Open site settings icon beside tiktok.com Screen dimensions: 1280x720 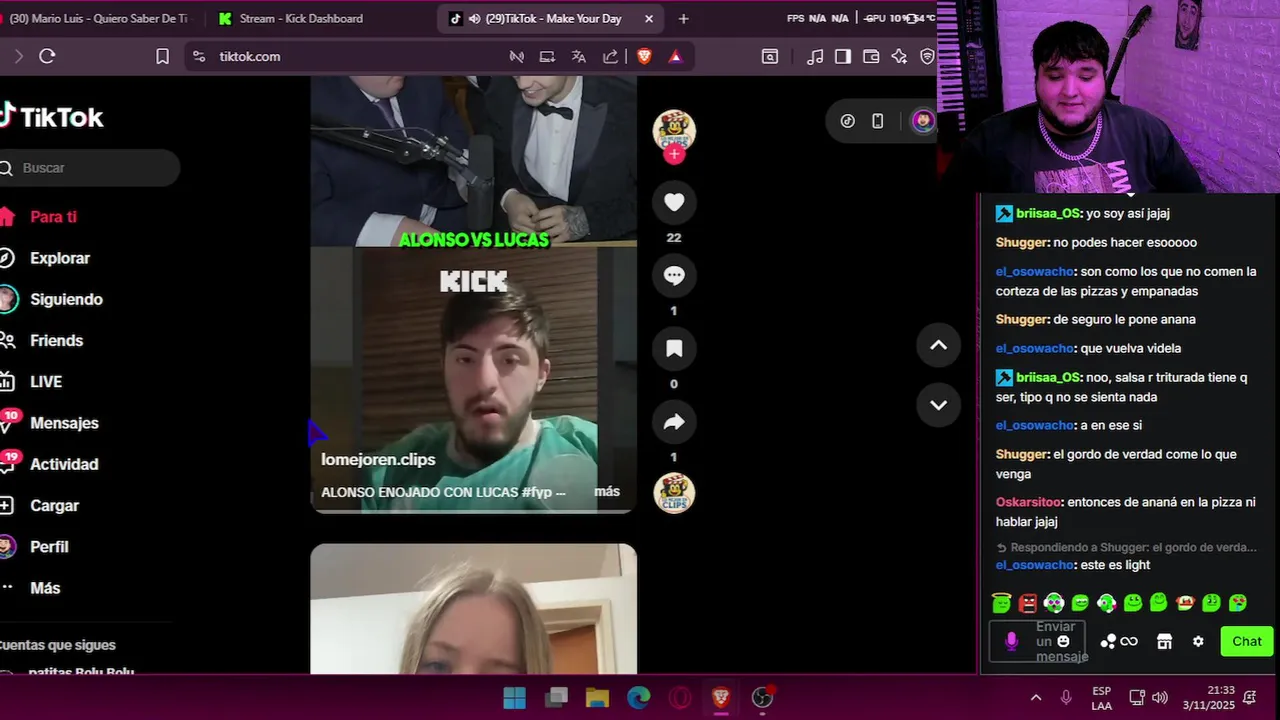pyautogui.click(x=198, y=57)
